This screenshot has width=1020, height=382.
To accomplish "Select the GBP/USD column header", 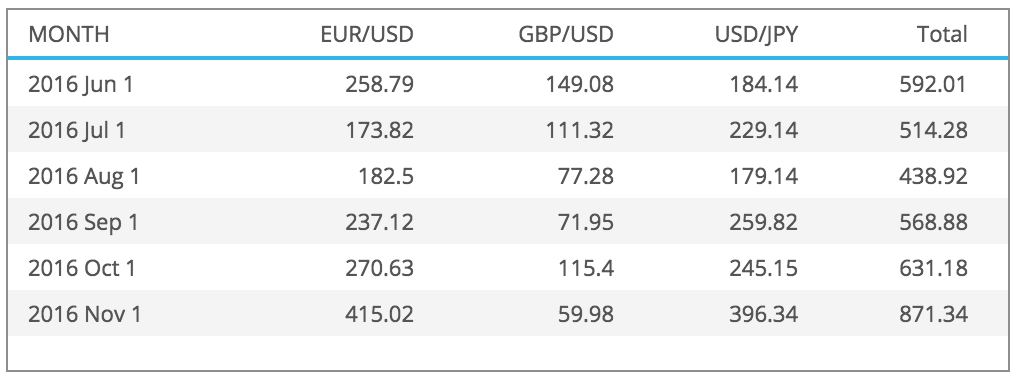I will (566, 34).
